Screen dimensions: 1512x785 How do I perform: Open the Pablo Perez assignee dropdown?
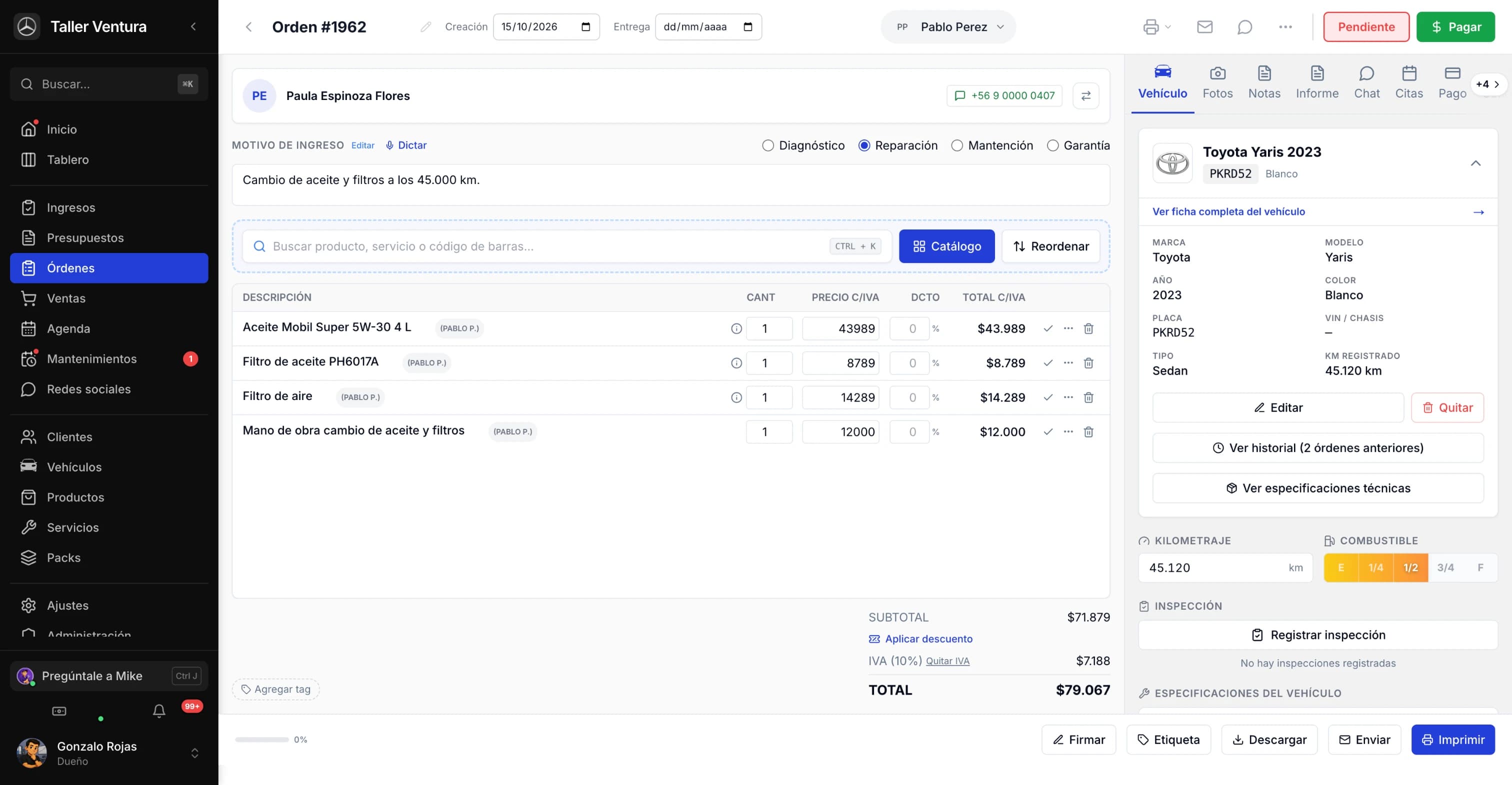pyautogui.click(x=948, y=27)
